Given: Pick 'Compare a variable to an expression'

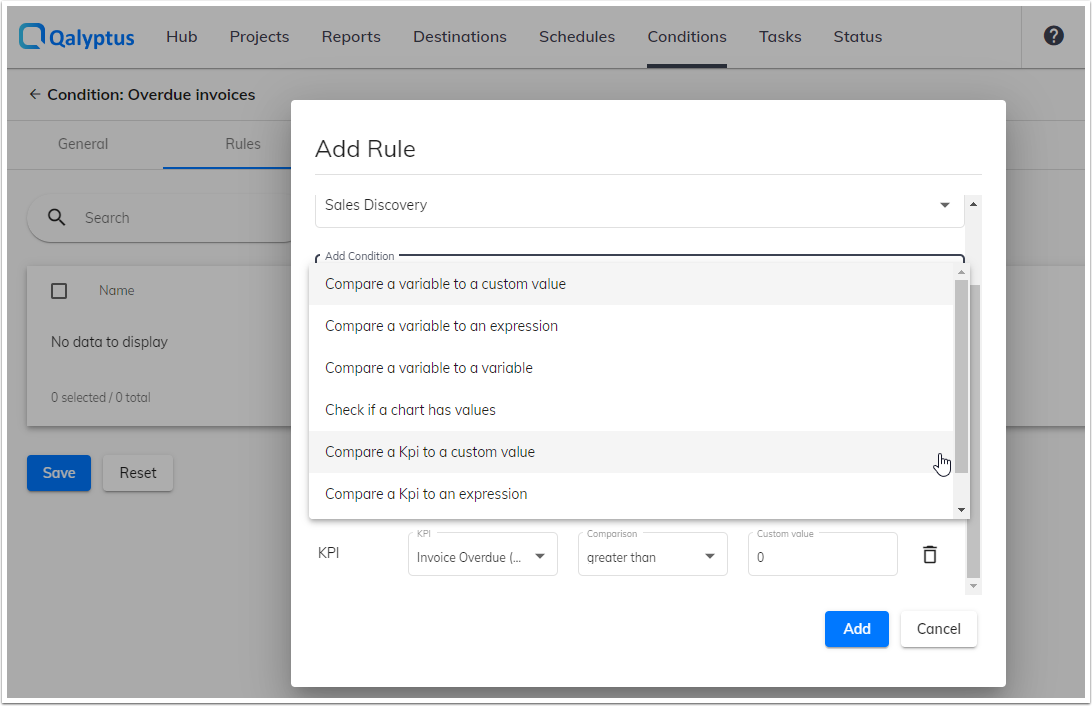Looking at the screenshot, I should [441, 326].
